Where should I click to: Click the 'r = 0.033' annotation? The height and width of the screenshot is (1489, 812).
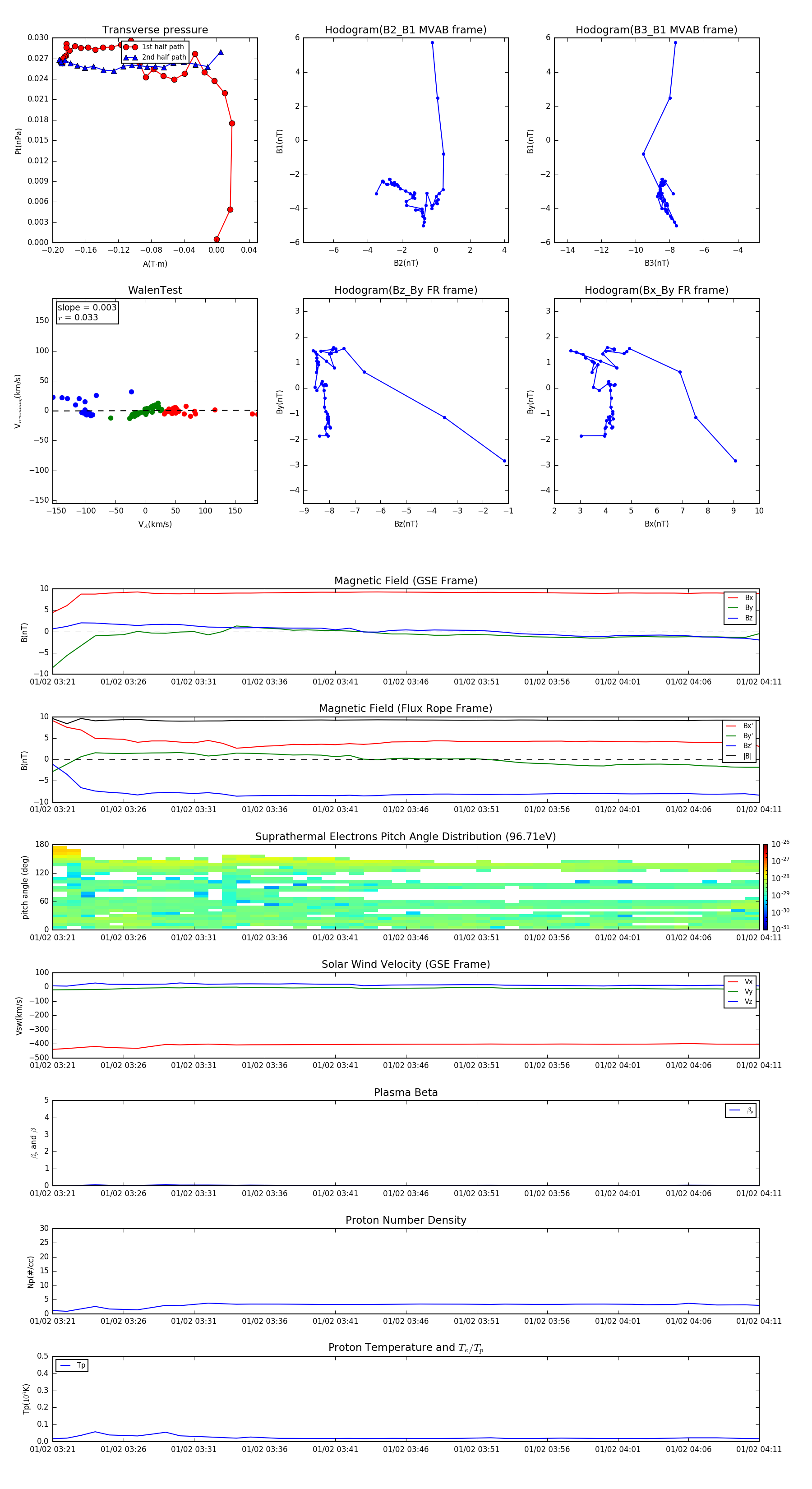[x=78, y=318]
